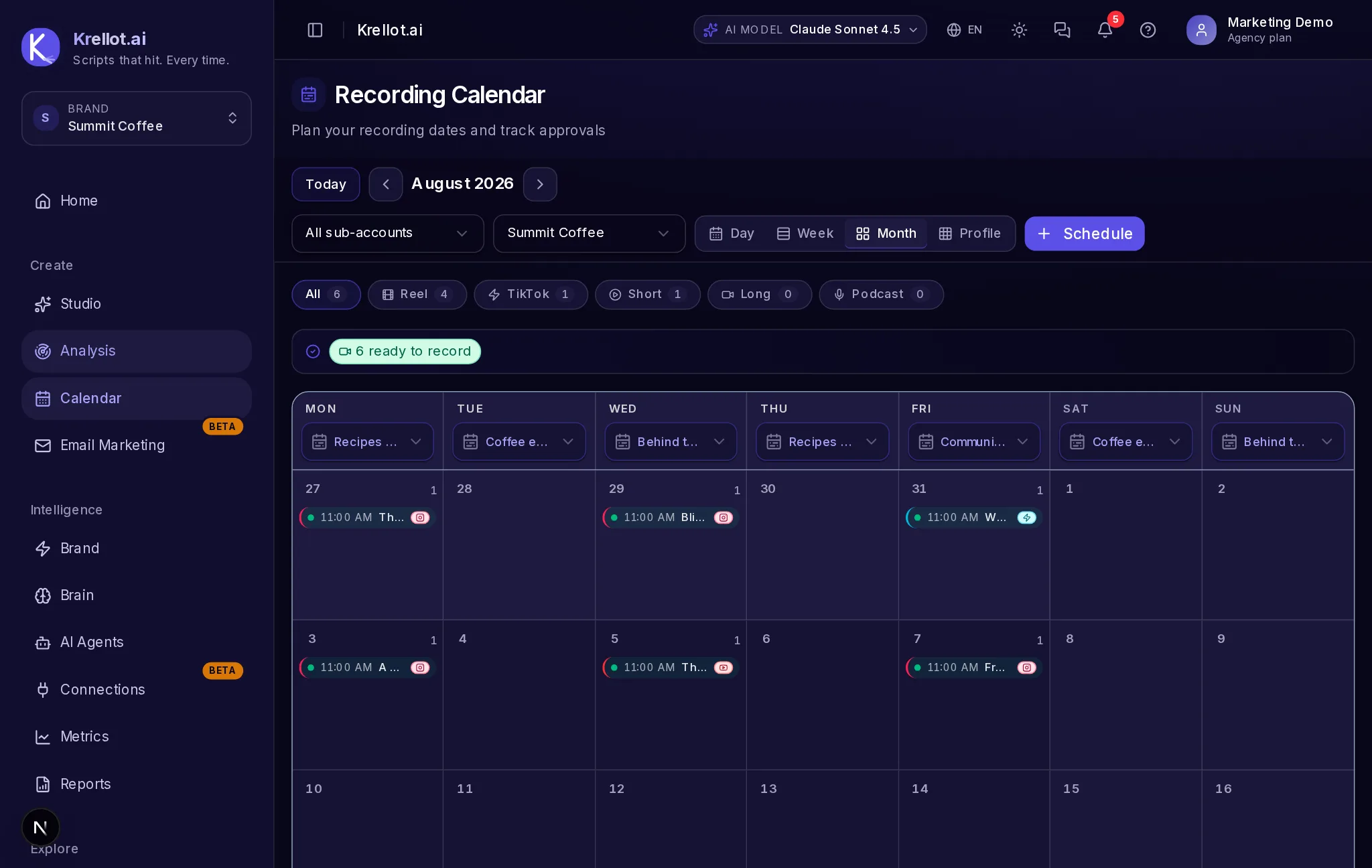Image resolution: width=1372 pixels, height=868 pixels.
Task: Filter by Long 0 chip
Action: click(760, 295)
